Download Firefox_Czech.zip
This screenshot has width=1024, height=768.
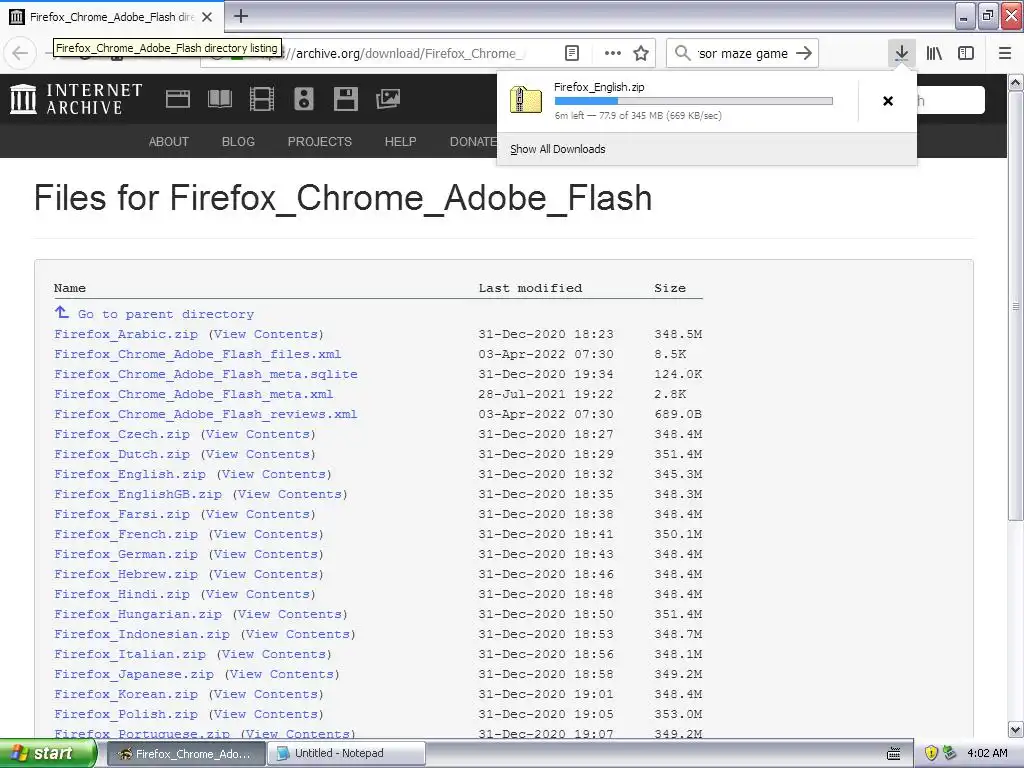click(122, 434)
